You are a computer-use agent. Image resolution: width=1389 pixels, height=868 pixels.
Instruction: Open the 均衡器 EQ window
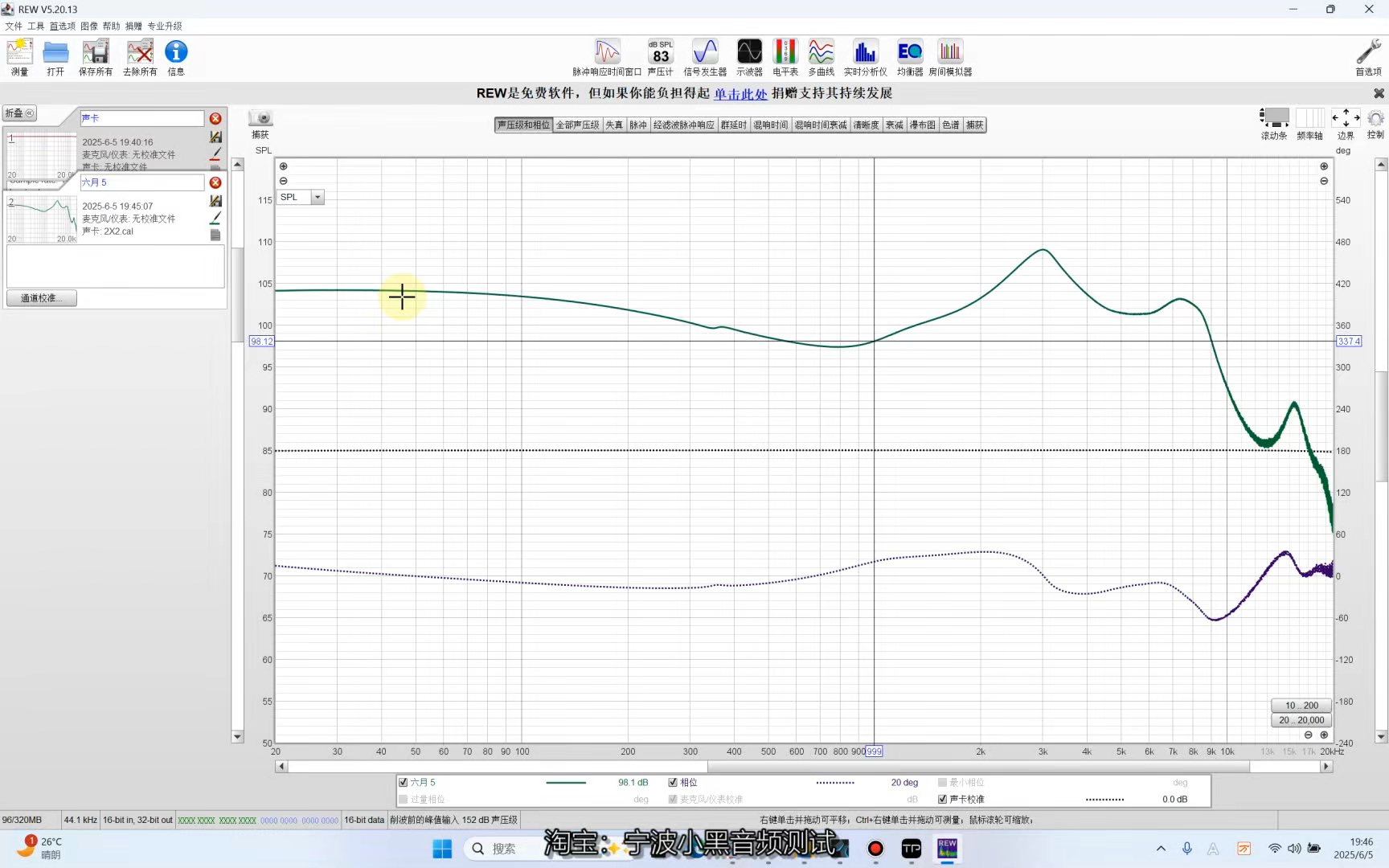click(x=910, y=57)
